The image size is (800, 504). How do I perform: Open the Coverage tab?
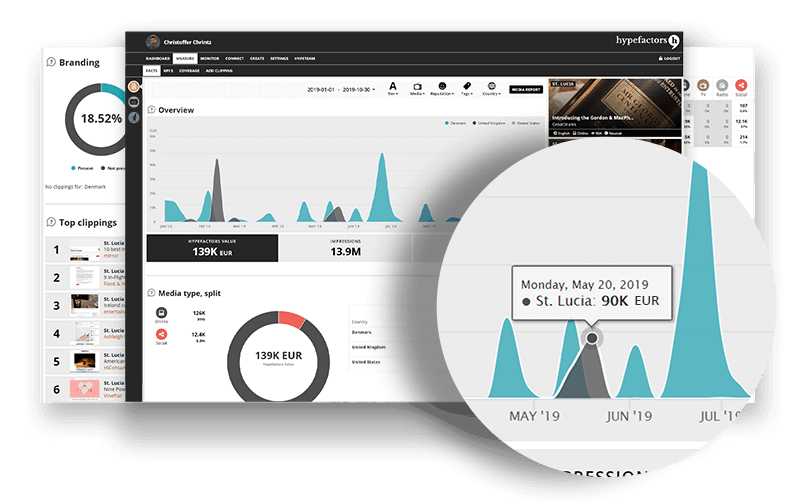[x=188, y=72]
